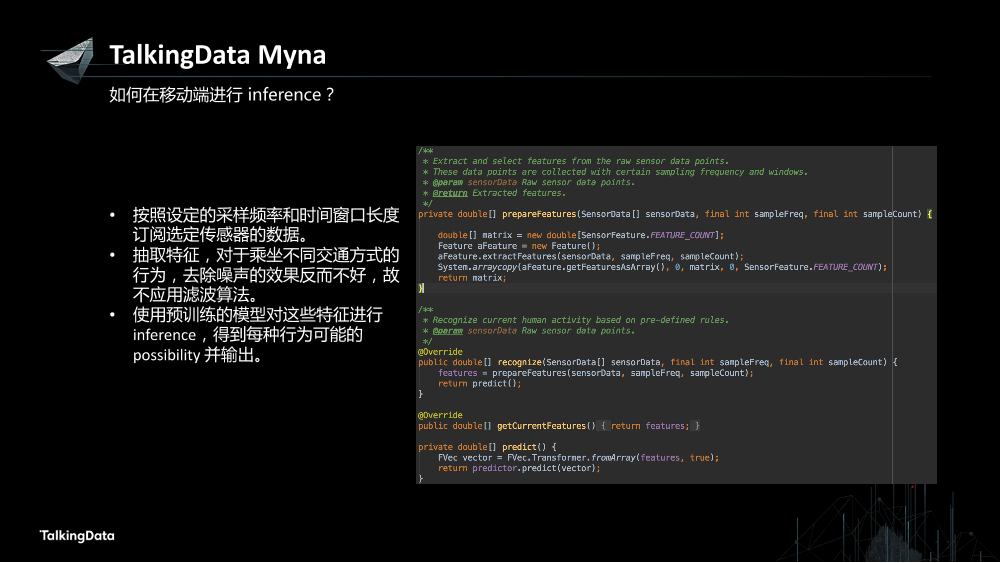Click the getCurrentFeatures method line
The width and height of the screenshot is (1000, 563).
click(x=559, y=426)
